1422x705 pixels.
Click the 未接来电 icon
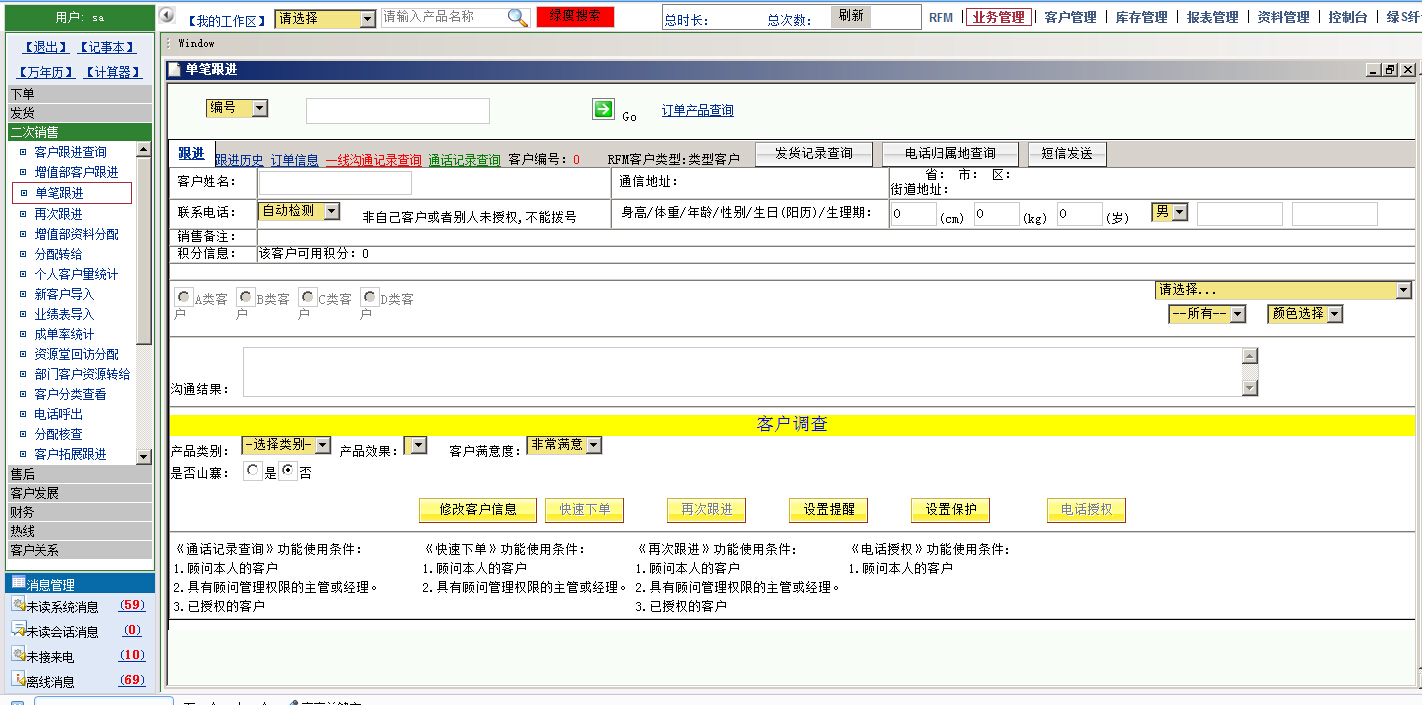click(18, 655)
